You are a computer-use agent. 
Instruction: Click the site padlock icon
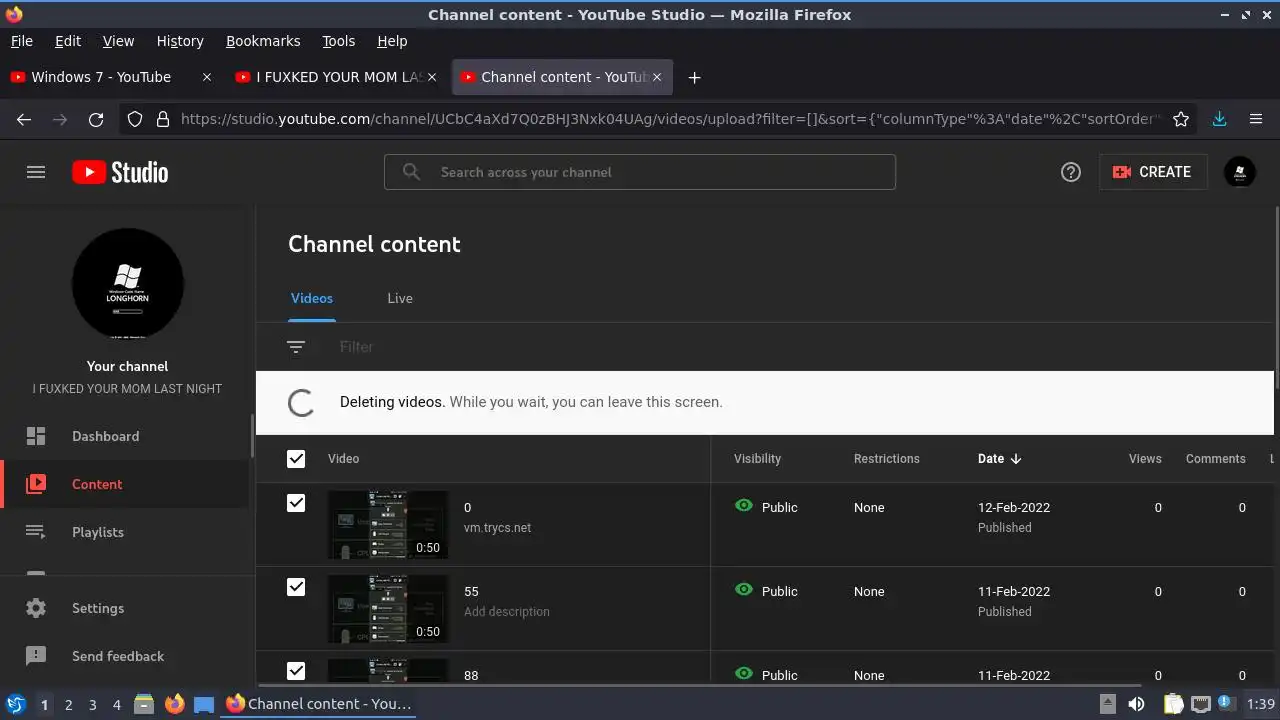pos(162,119)
